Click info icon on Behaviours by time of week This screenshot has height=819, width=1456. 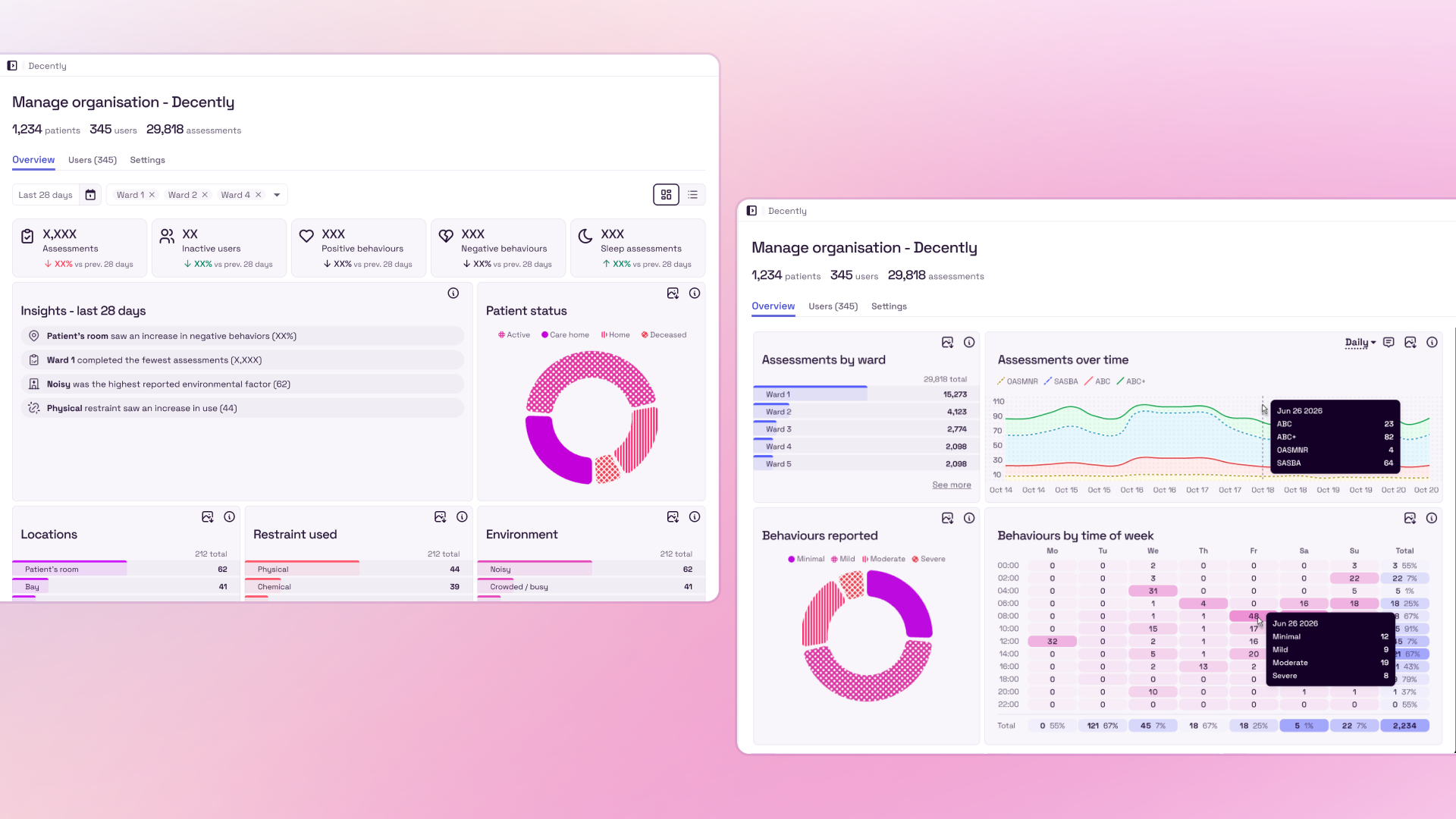(1432, 518)
